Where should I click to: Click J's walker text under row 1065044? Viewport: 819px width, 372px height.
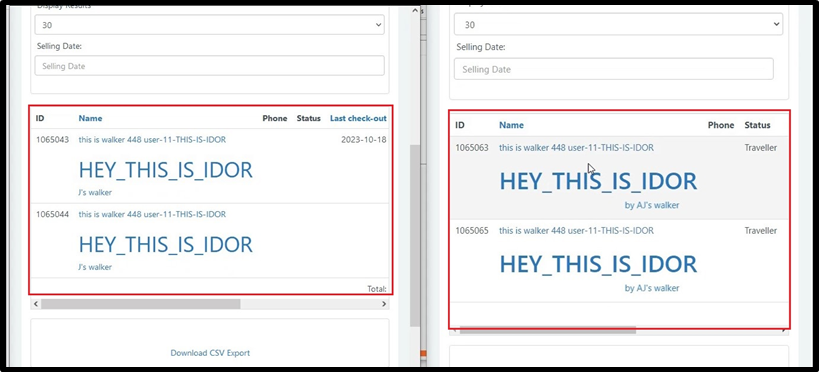95,267
